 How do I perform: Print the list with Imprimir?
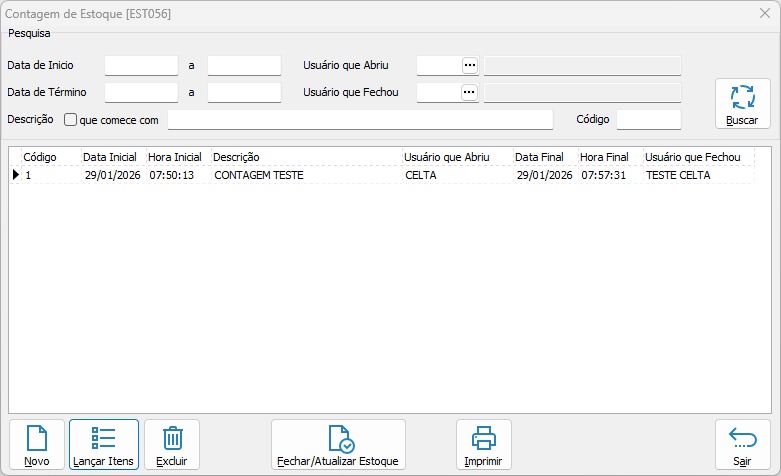pyautogui.click(x=484, y=446)
